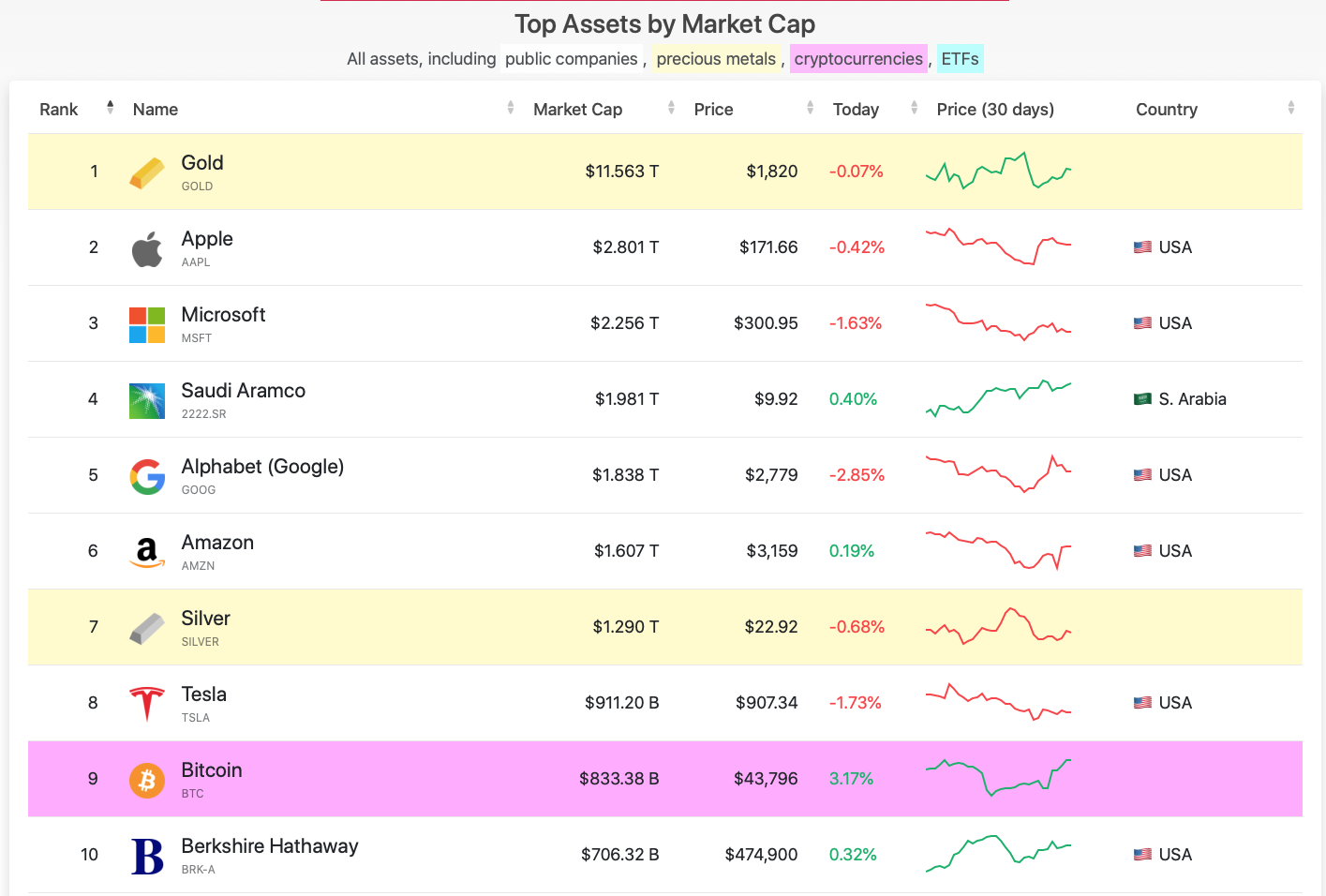This screenshot has width=1326, height=896.
Task: Open the public companies category link
Action: click(571, 59)
